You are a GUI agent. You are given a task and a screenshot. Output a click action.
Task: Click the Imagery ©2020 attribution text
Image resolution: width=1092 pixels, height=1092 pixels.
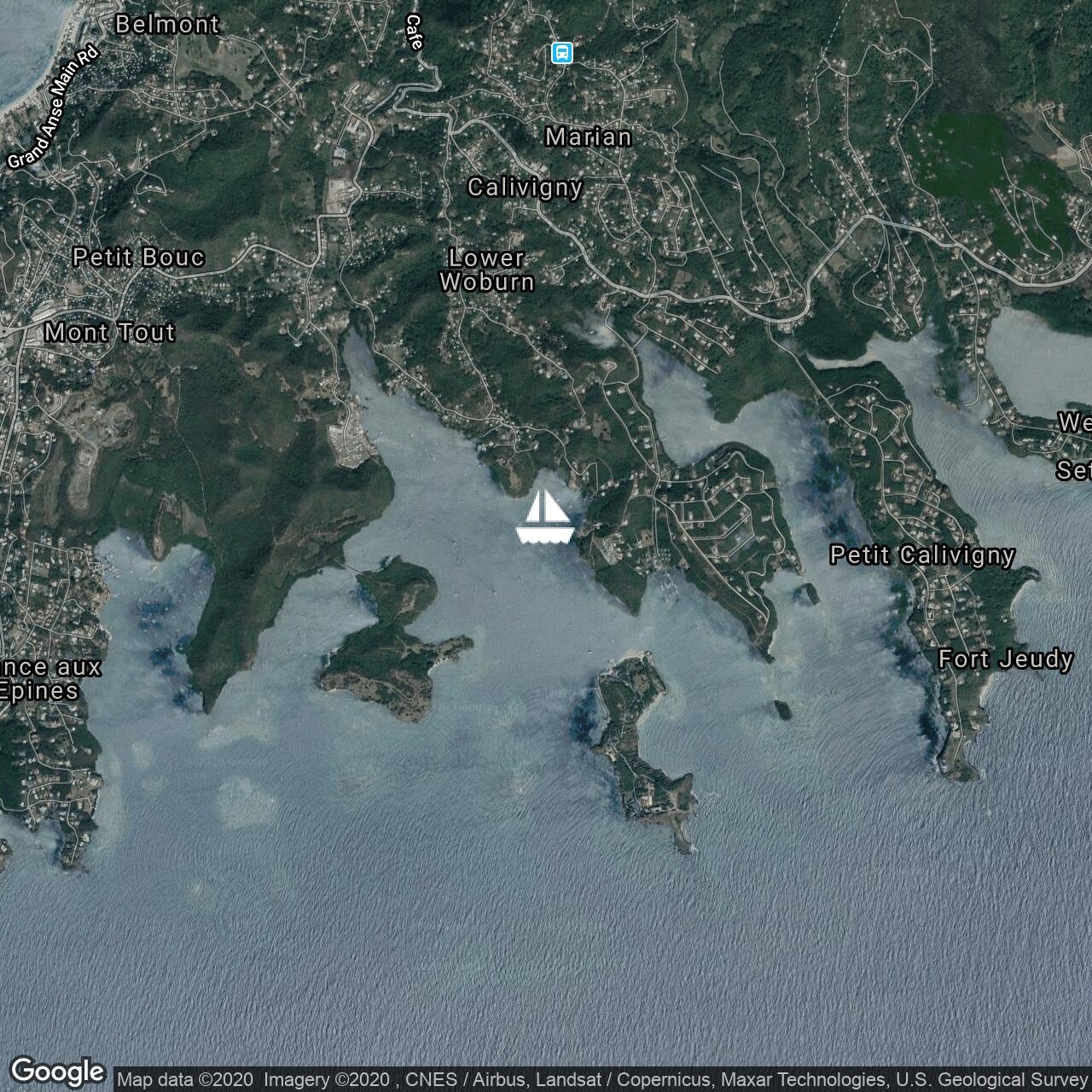click(326, 1080)
